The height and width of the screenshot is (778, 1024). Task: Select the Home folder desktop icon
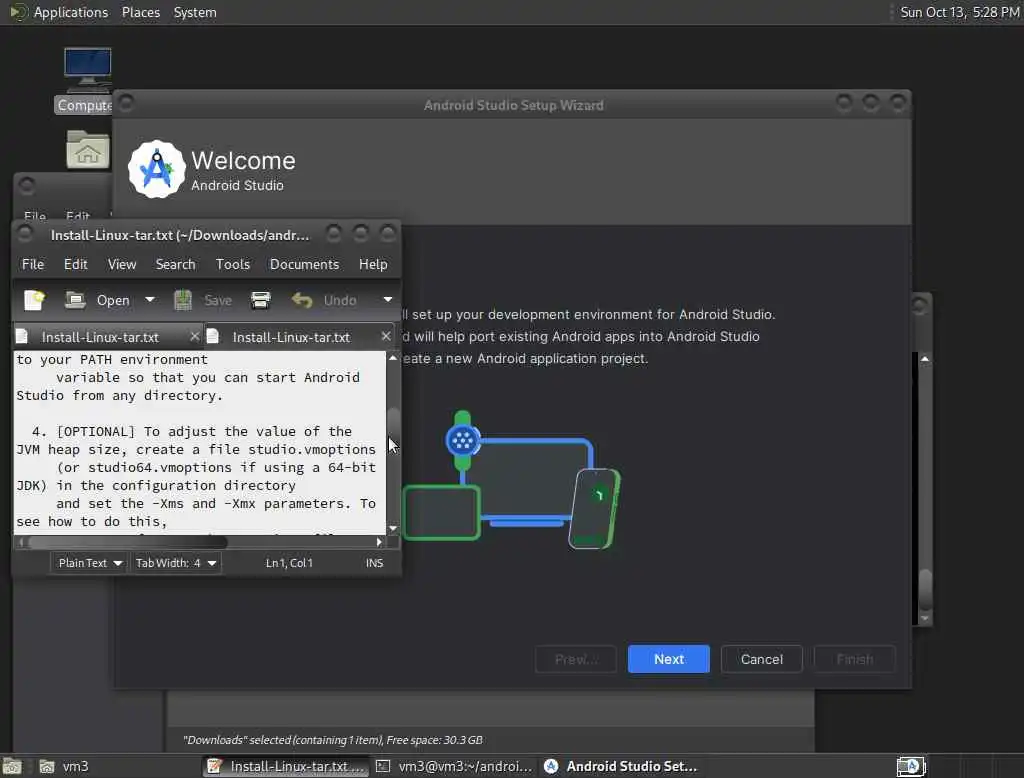(x=88, y=149)
